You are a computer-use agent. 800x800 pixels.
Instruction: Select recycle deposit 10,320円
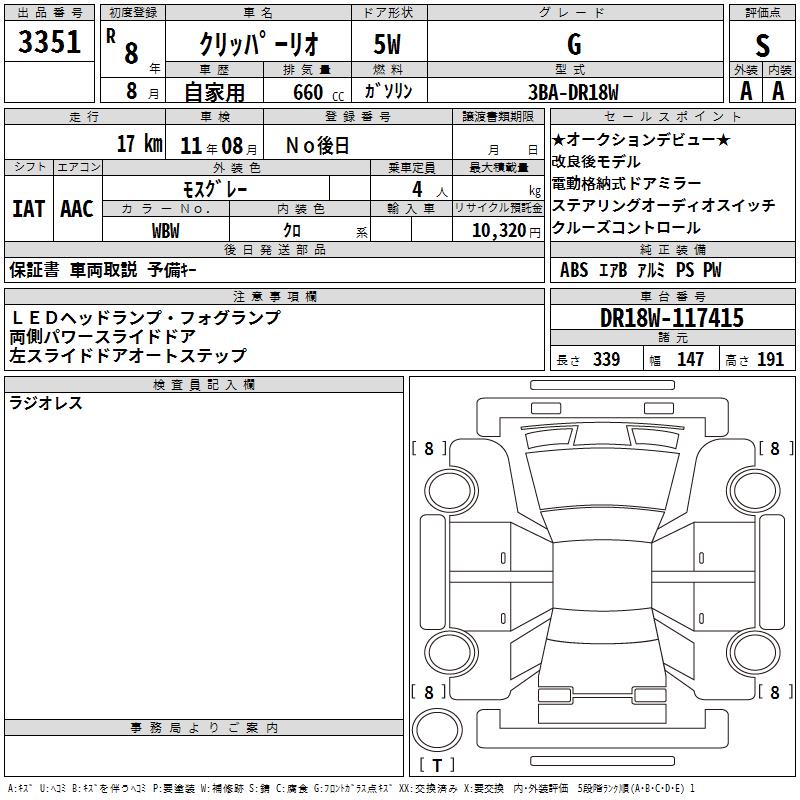coord(506,231)
